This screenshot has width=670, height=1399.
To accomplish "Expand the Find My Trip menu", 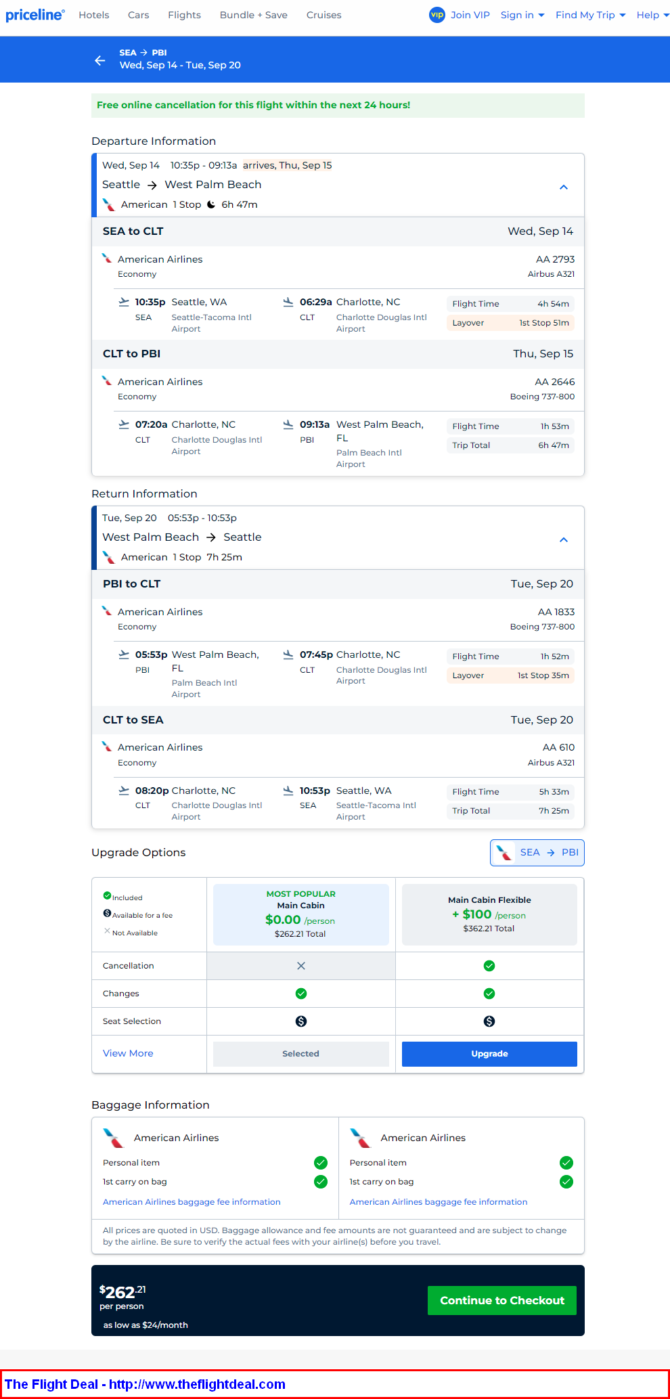I will 590,15.
